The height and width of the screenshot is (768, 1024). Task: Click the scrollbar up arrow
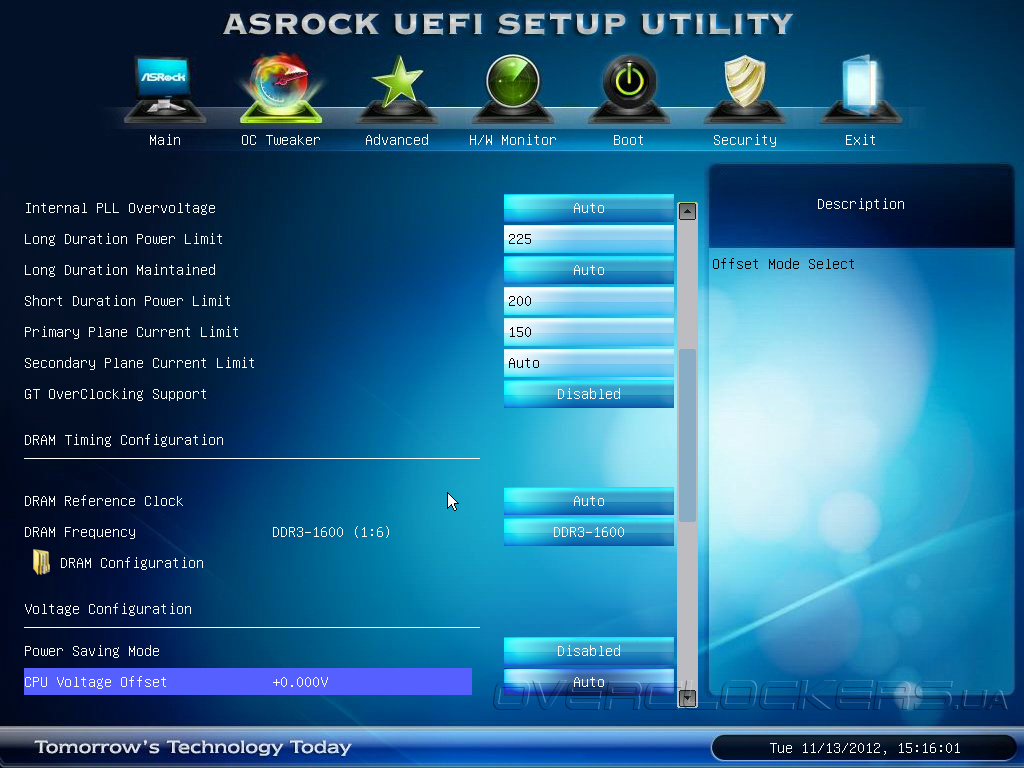(x=687, y=212)
